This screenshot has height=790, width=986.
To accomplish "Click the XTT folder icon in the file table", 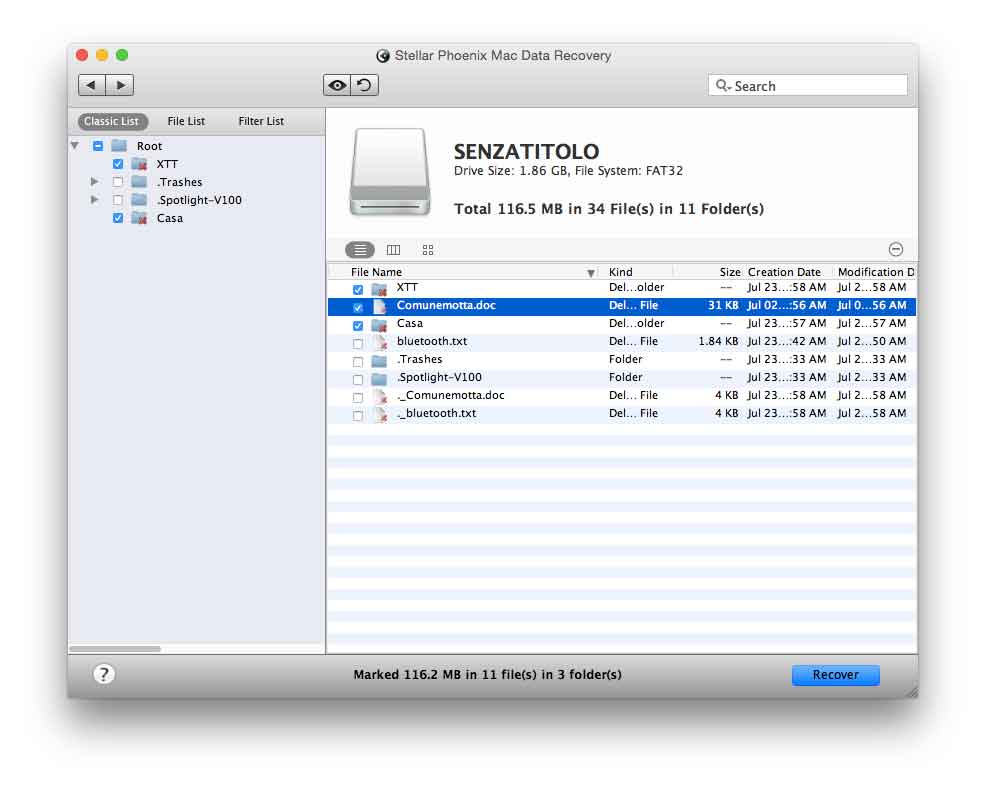I will [x=379, y=289].
